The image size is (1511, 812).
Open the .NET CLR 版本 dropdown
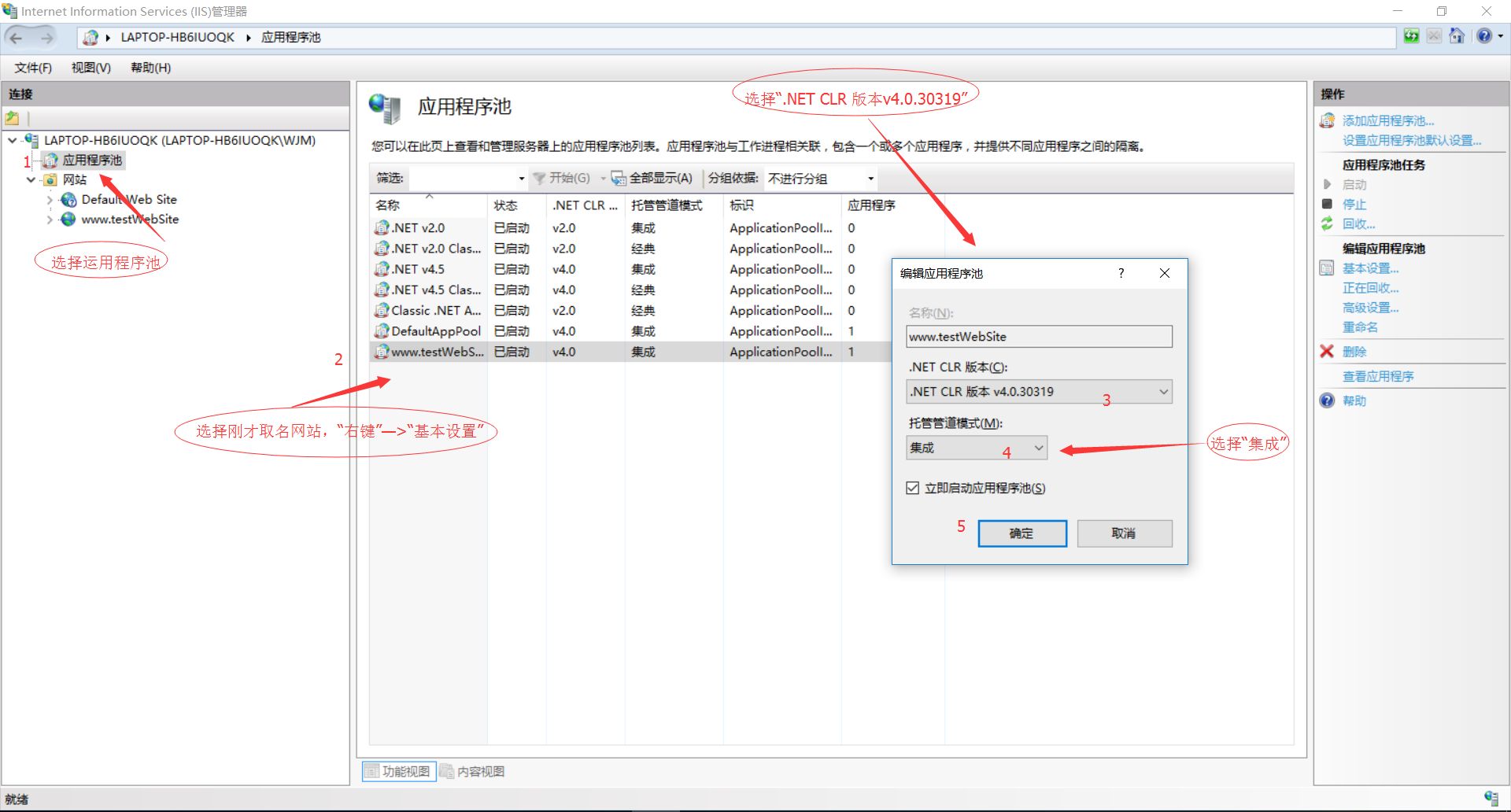pyautogui.click(x=1164, y=391)
